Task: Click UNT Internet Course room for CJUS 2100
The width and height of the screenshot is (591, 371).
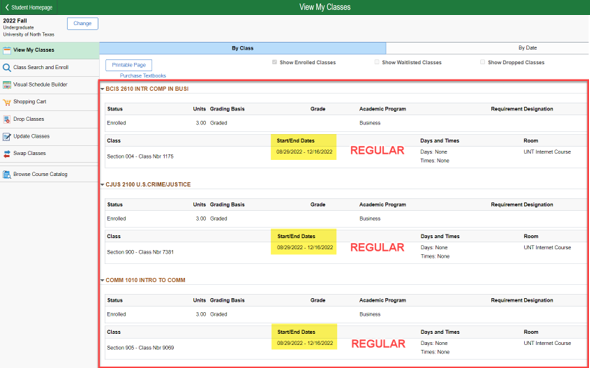Action: coord(547,248)
